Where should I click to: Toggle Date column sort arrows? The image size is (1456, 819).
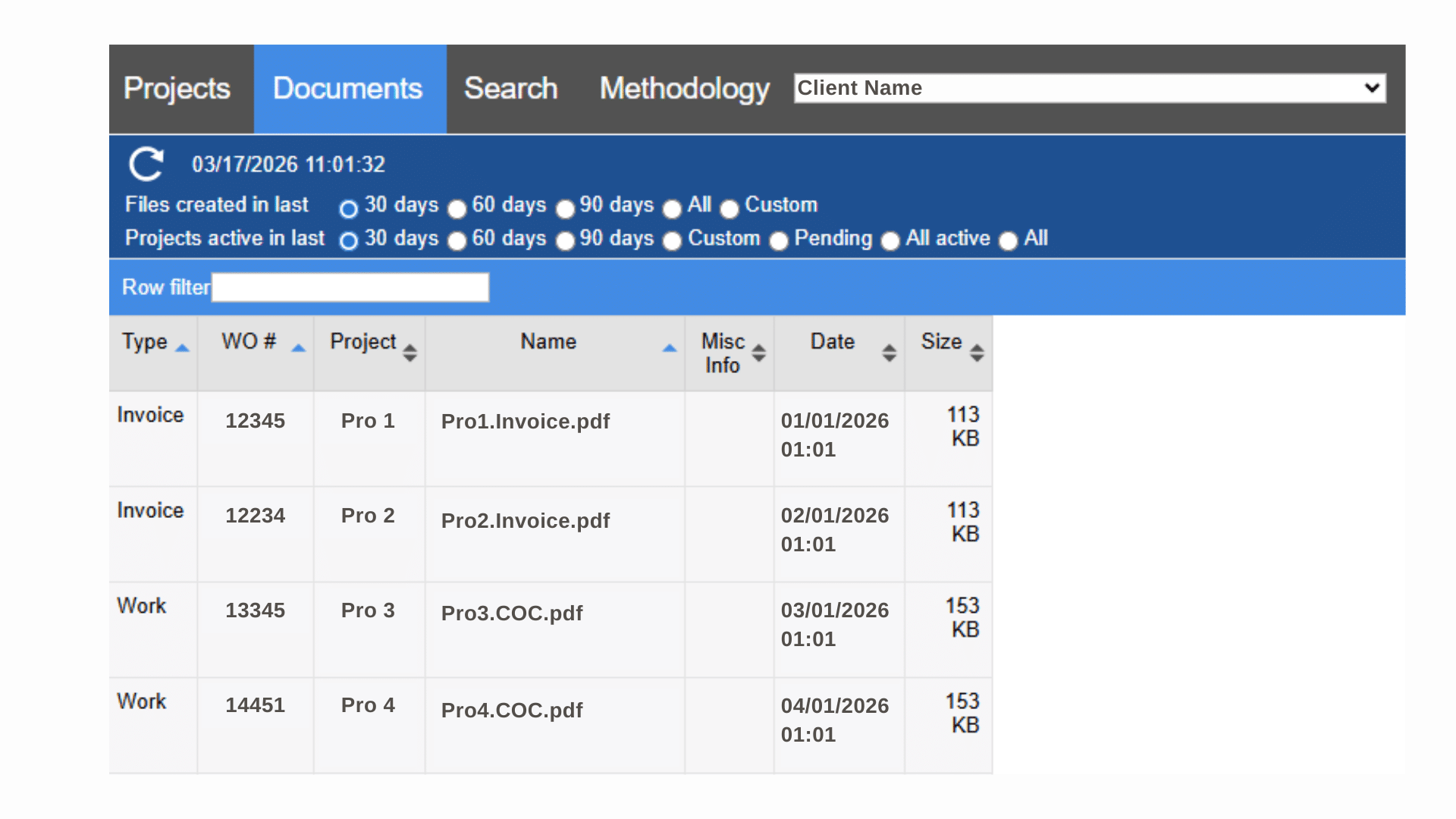(x=890, y=353)
